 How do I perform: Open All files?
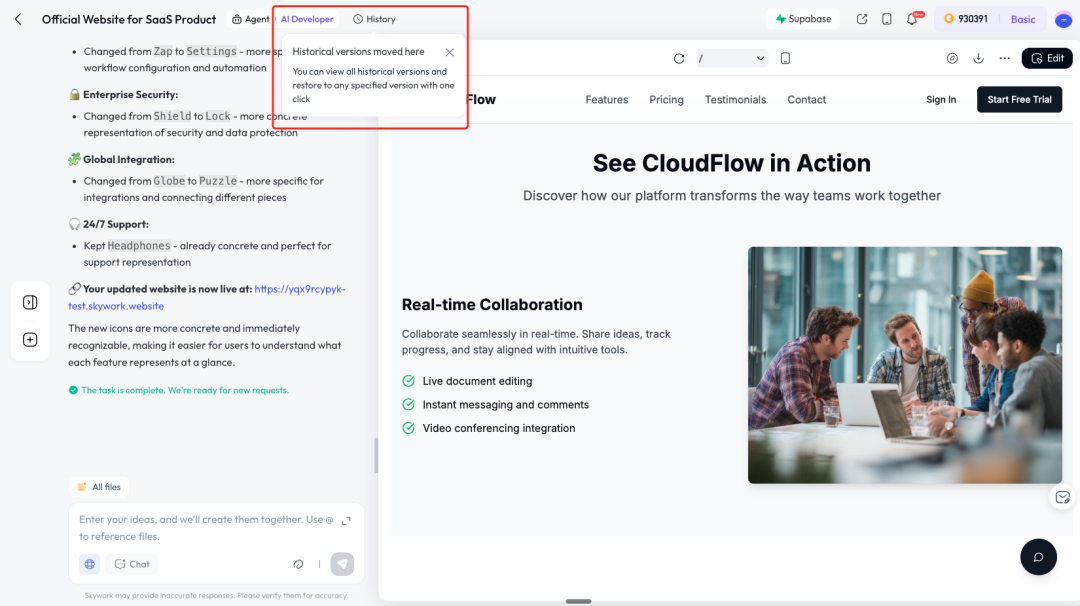click(99, 487)
